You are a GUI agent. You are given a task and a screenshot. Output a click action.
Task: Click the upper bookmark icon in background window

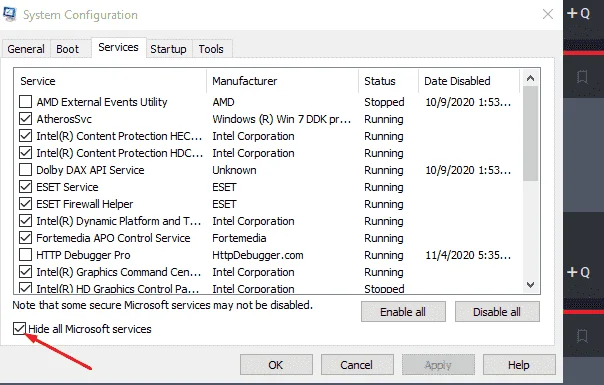[582, 77]
